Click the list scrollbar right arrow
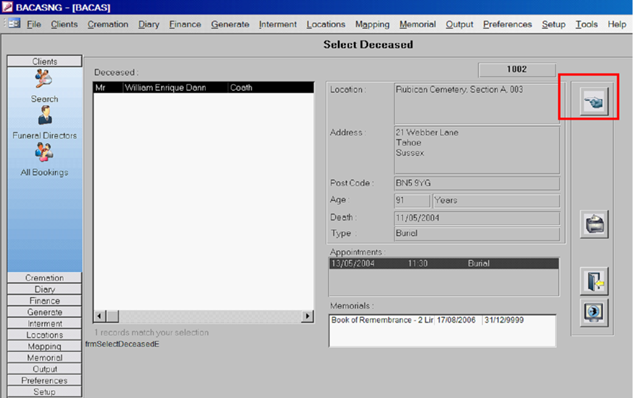Screen dimensions: 633x398 (308, 316)
